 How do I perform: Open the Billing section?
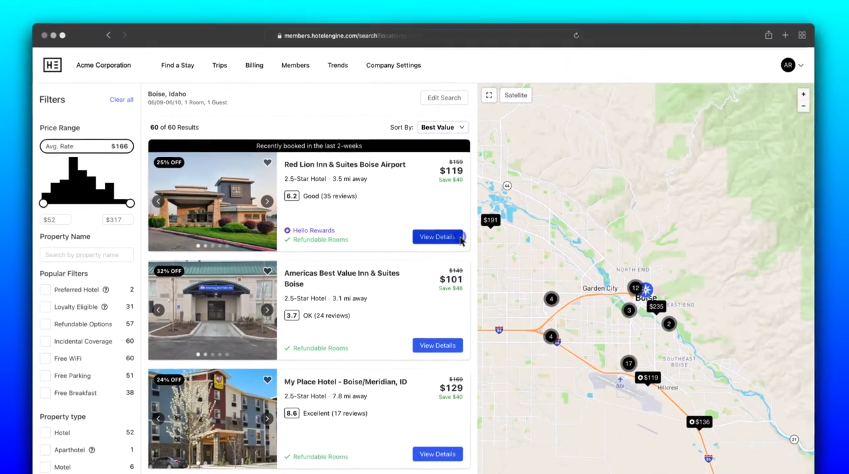click(254, 65)
